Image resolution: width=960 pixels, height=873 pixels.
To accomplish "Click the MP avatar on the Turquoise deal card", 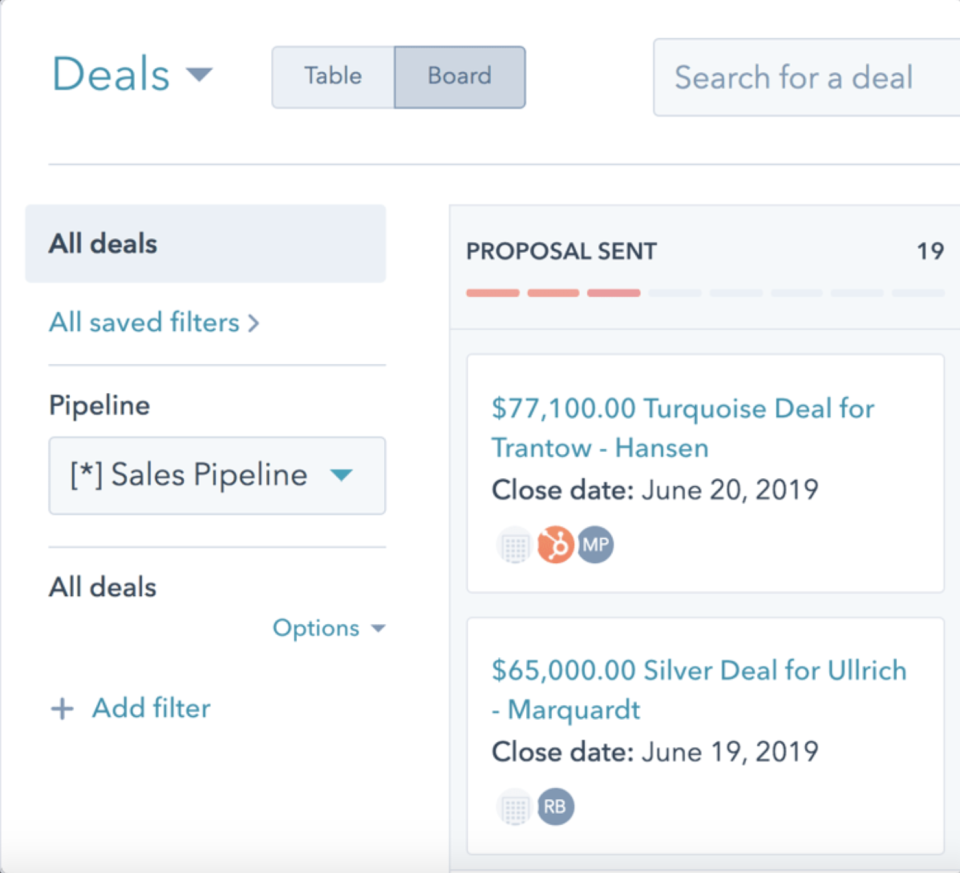I will pyautogui.click(x=594, y=545).
